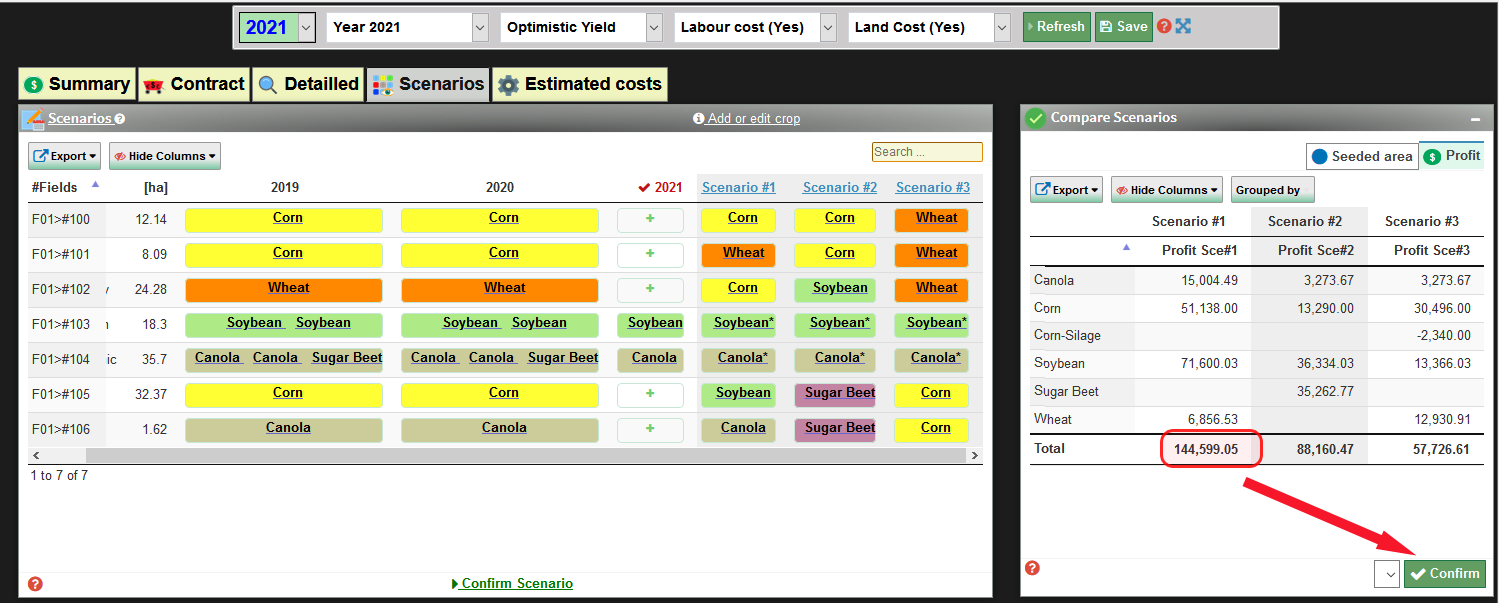
Task: Open the Contract tab with cart icon
Action: pos(193,84)
